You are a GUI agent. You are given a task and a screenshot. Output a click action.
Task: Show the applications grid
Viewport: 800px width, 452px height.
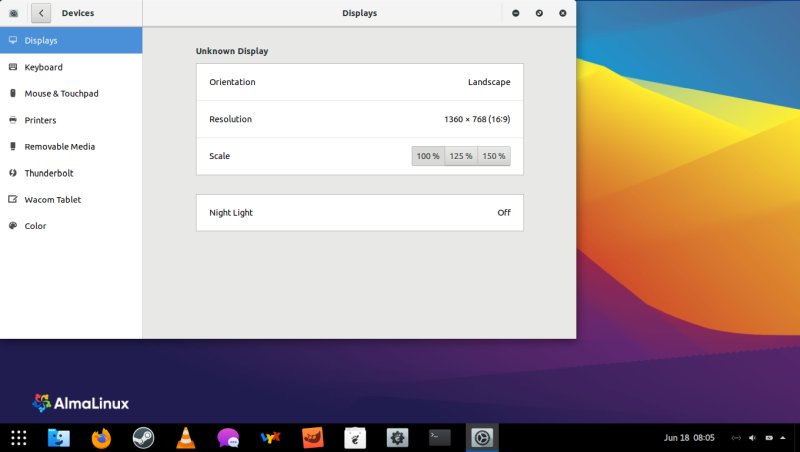[x=18, y=437]
